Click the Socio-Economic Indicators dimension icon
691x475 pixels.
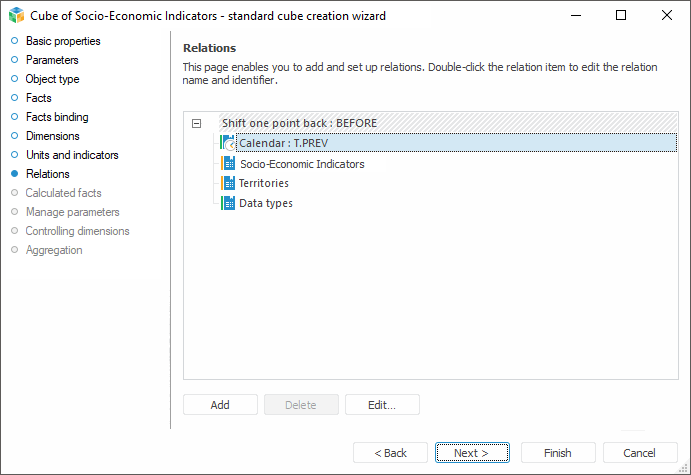[228, 164]
